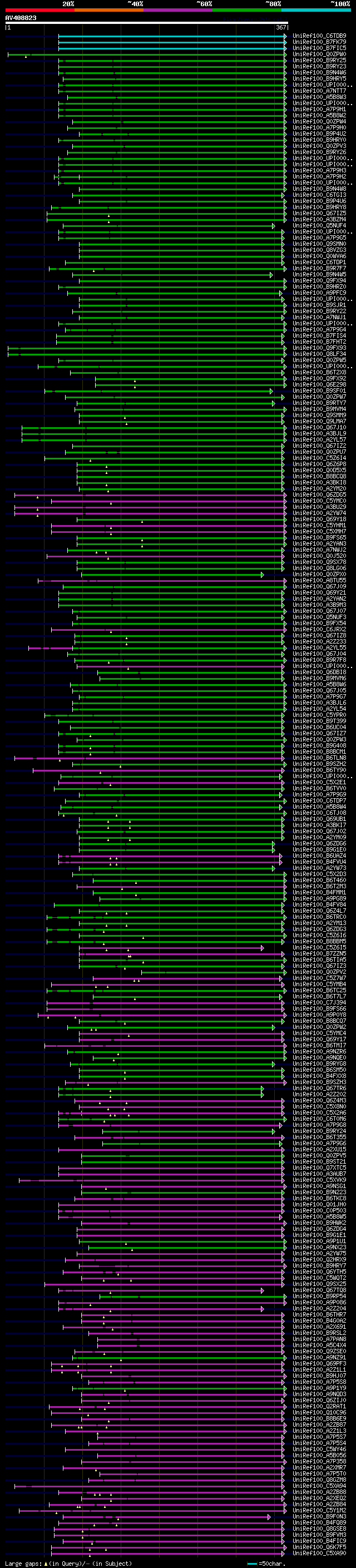The width and height of the screenshot is (356, 1568).
Task: Select hit label UniRef100_B9RY25
Action: pyautogui.click(x=319, y=60)
